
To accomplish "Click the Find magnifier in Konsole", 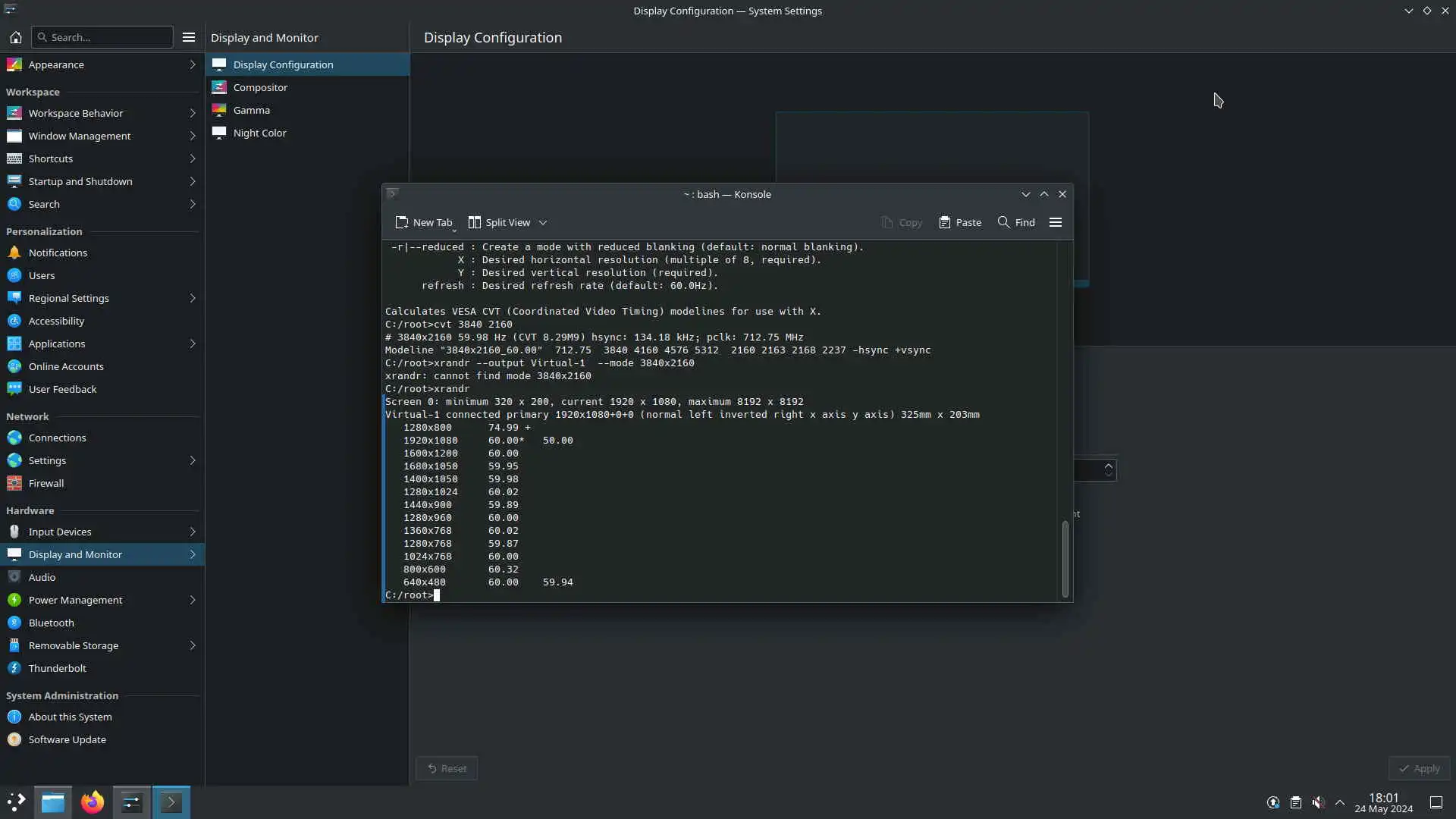I will (1004, 222).
